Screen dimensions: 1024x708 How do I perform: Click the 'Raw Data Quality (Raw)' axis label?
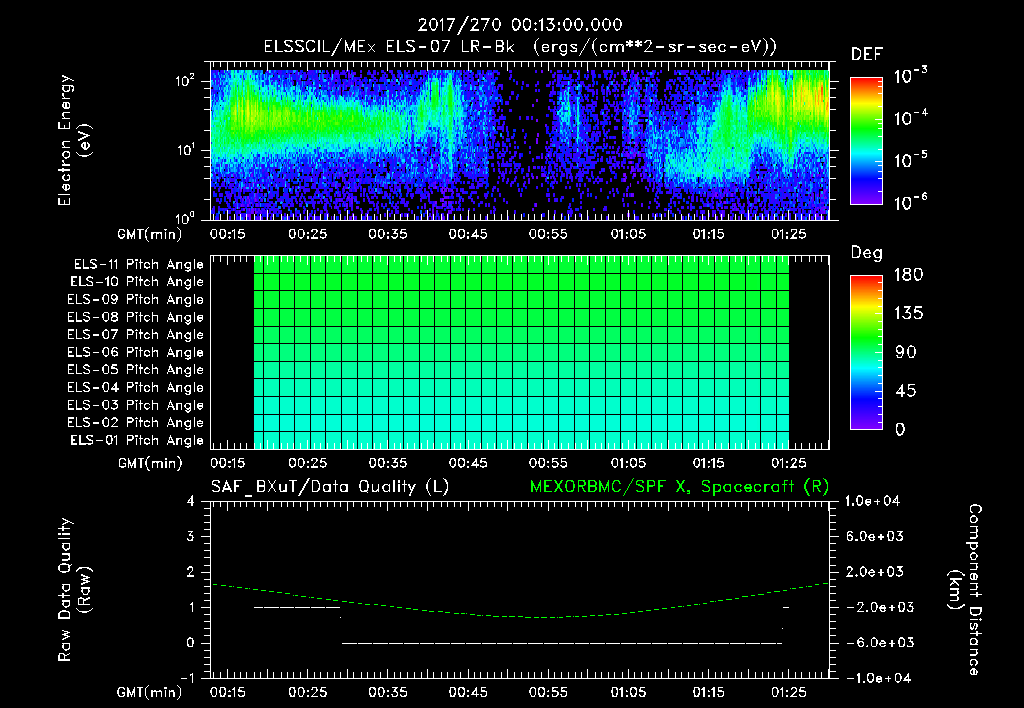click(74, 590)
